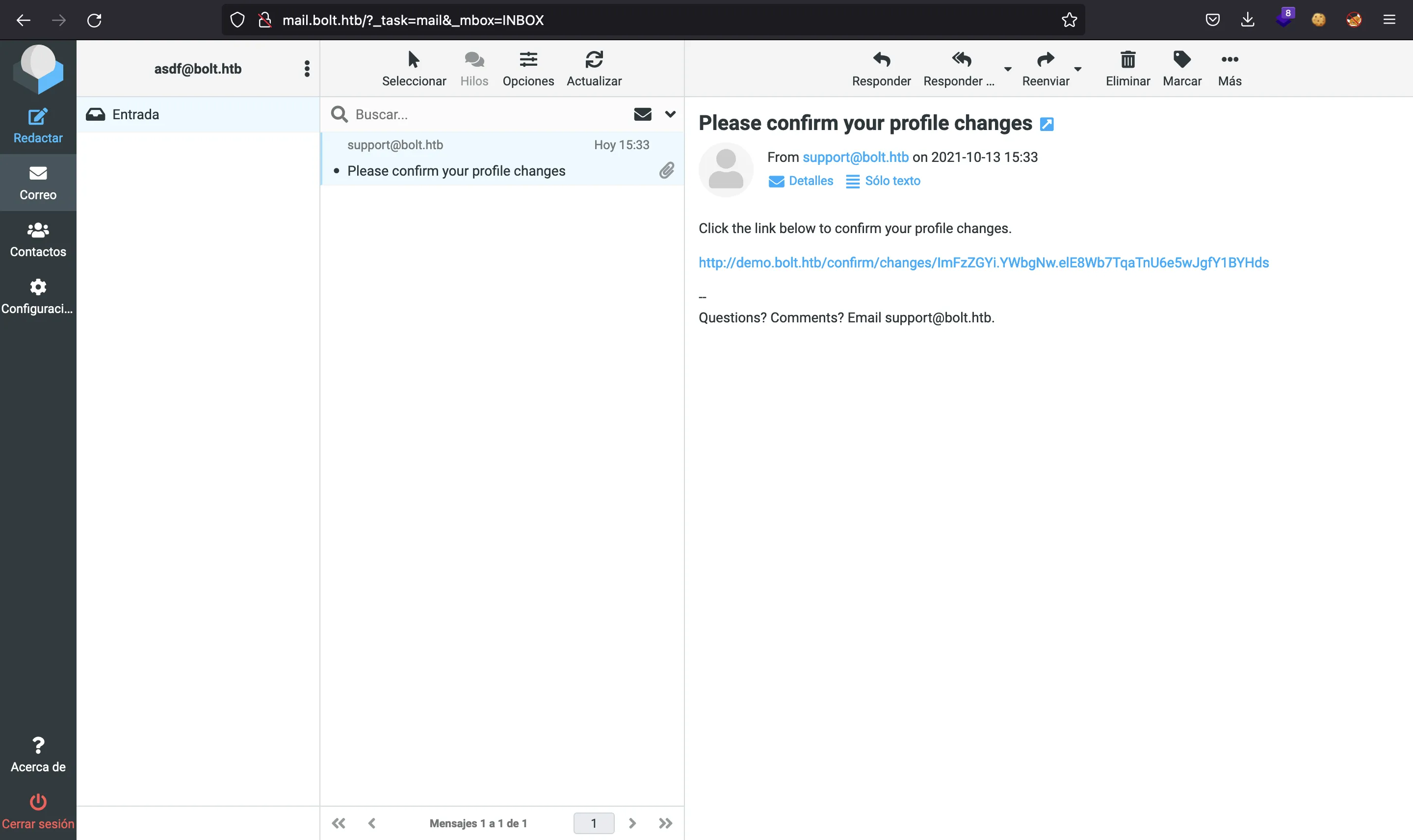This screenshot has width=1413, height=840.
Task: Toggle email selection mode
Action: [x=413, y=68]
